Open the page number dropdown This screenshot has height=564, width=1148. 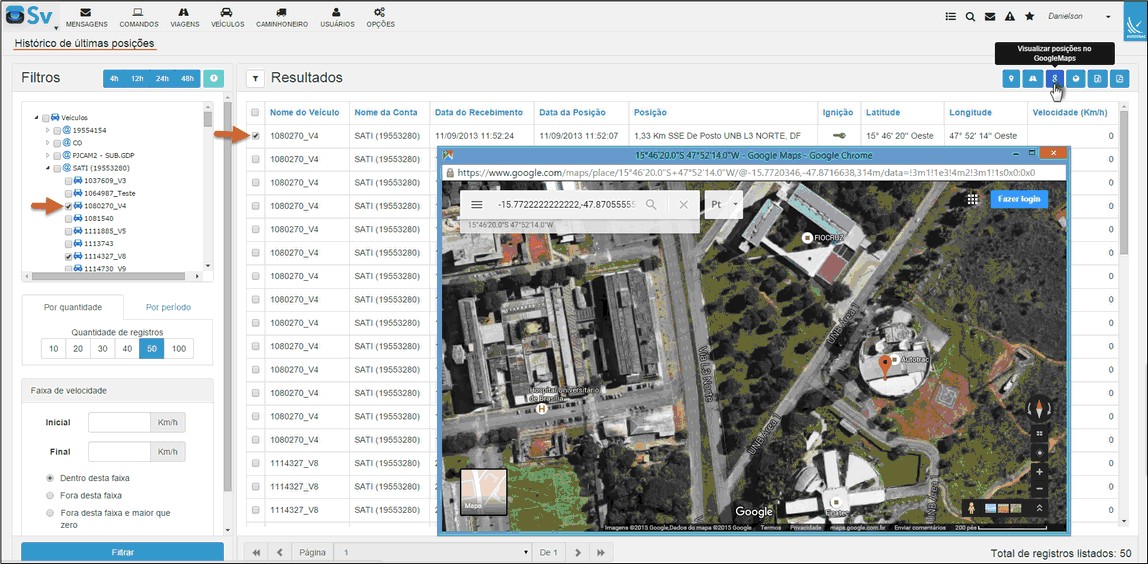coord(434,552)
